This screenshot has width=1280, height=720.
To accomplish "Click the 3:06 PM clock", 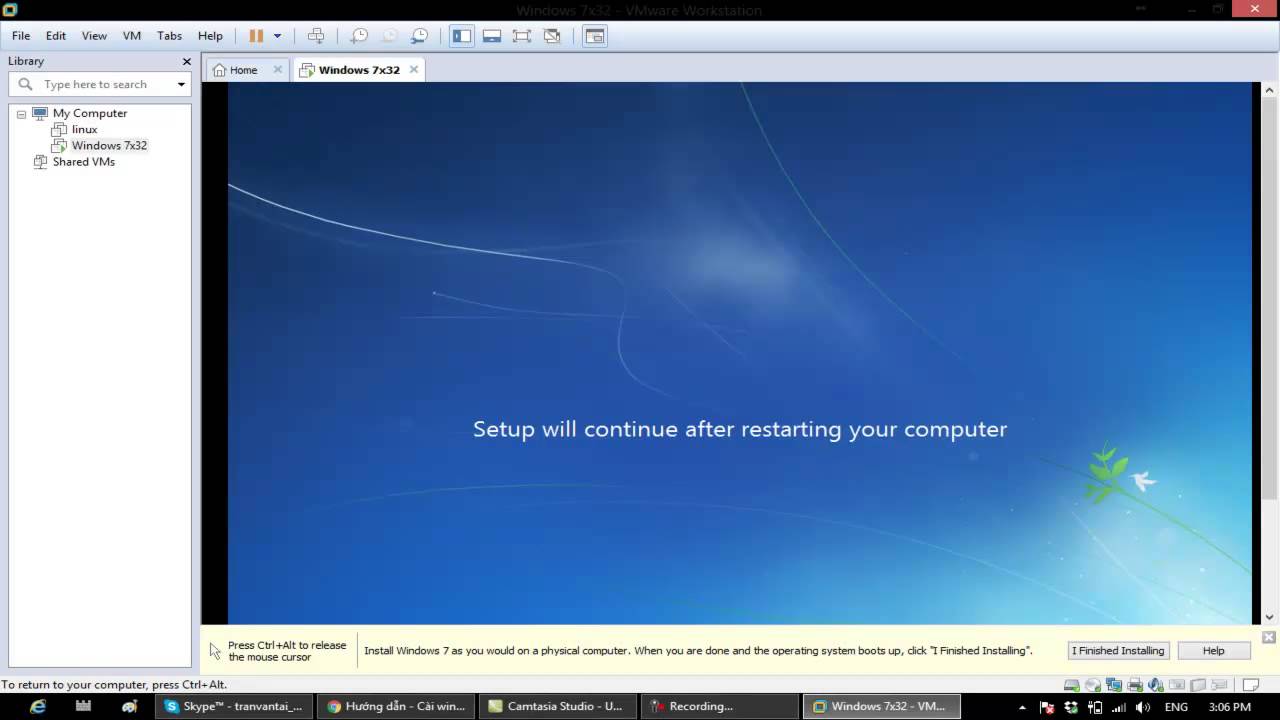I will tap(1230, 707).
